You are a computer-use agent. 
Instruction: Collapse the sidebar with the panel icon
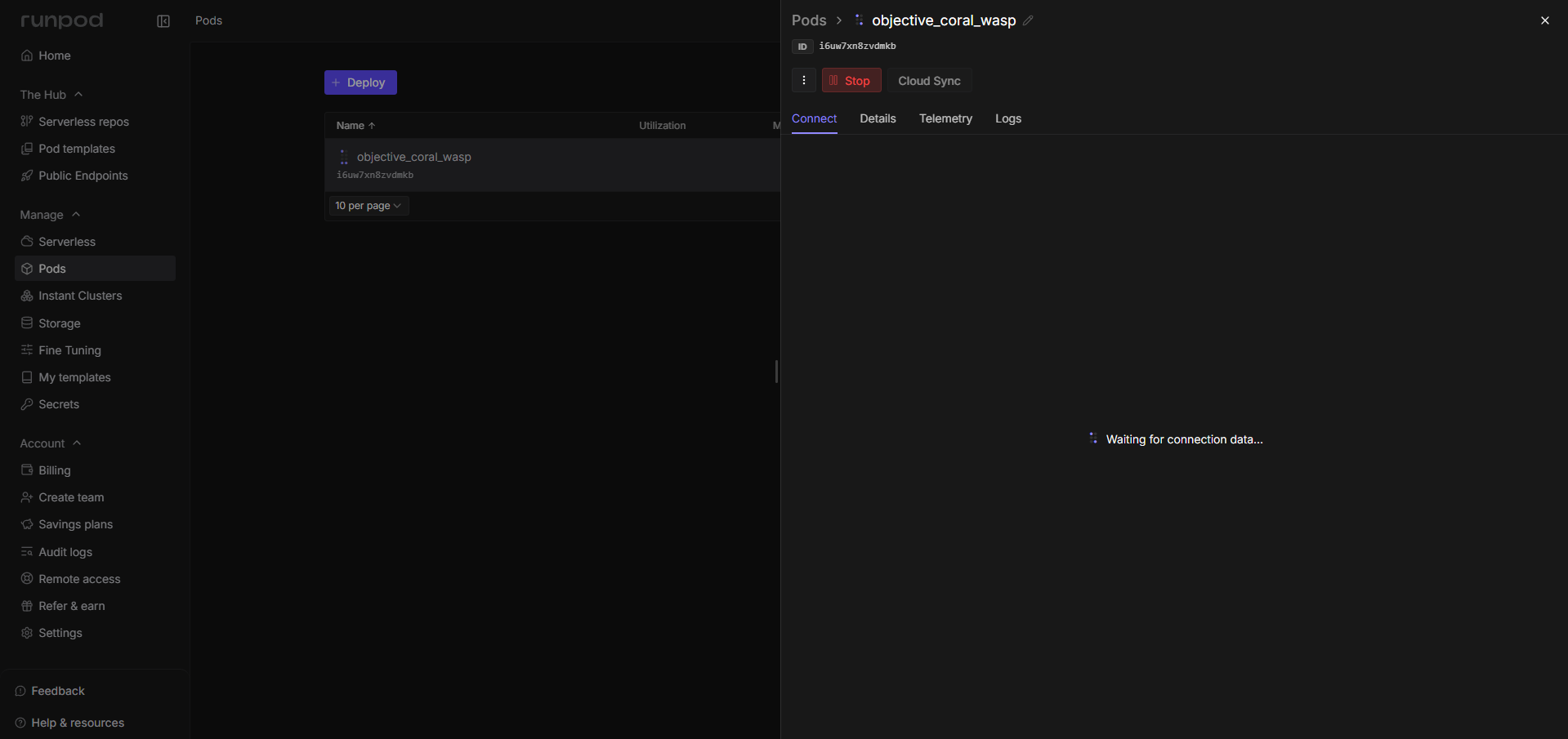[163, 21]
